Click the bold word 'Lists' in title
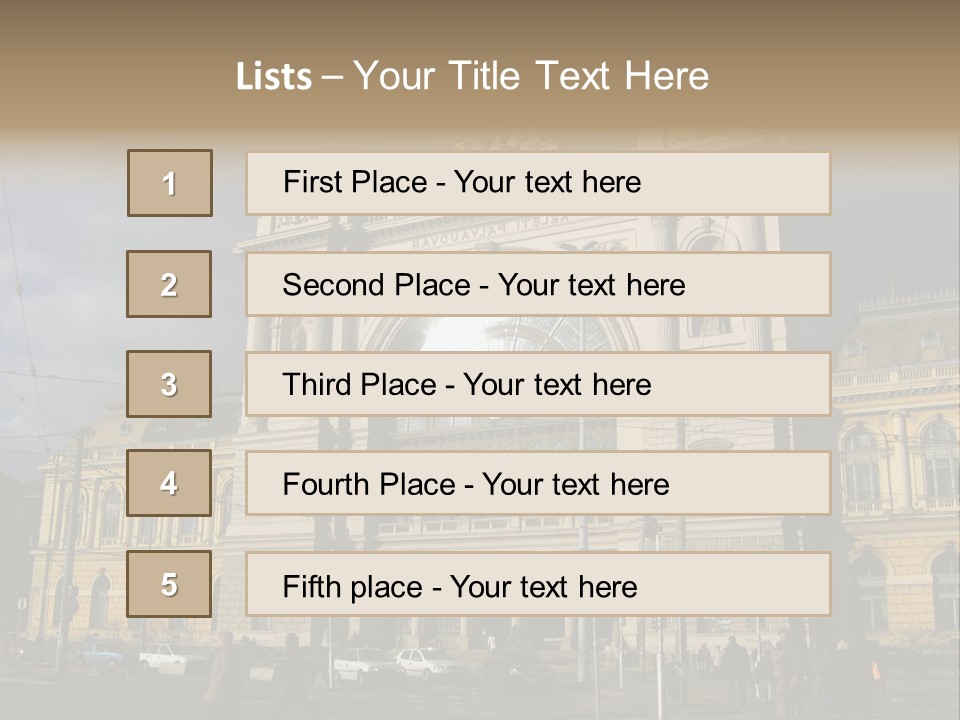The width and height of the screenshot is (960, 720). (x=273, y=77)
